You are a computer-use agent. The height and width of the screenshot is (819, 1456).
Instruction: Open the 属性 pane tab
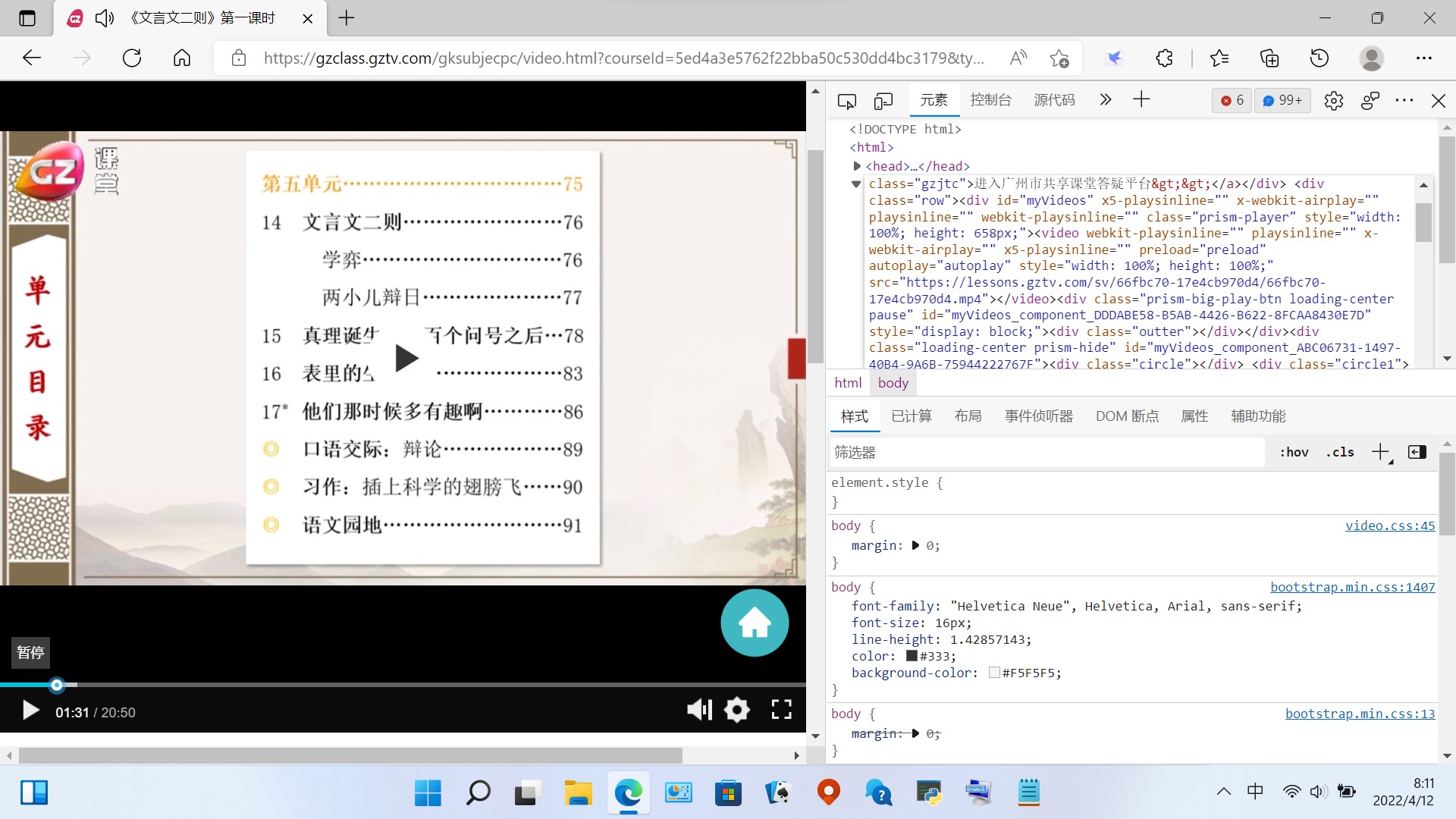1194,416
